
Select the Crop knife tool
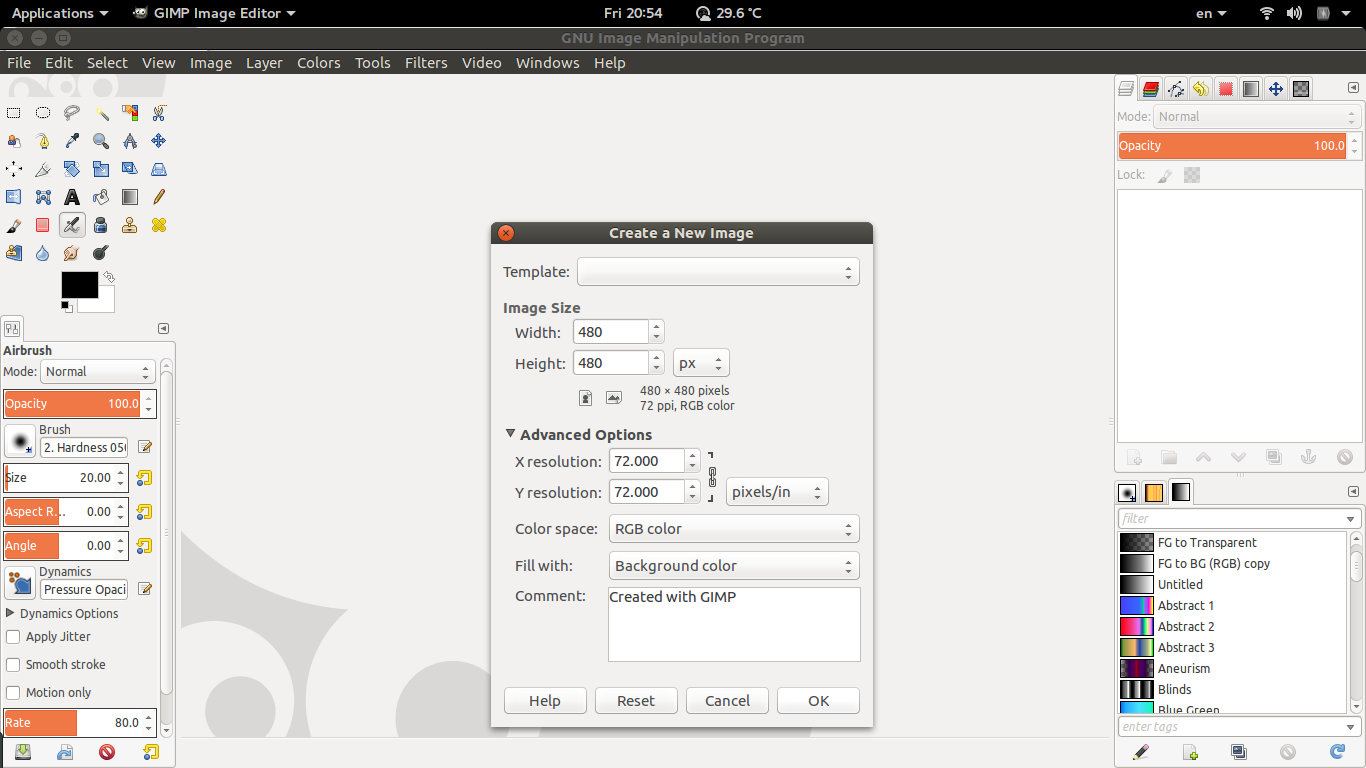(43, 169)
